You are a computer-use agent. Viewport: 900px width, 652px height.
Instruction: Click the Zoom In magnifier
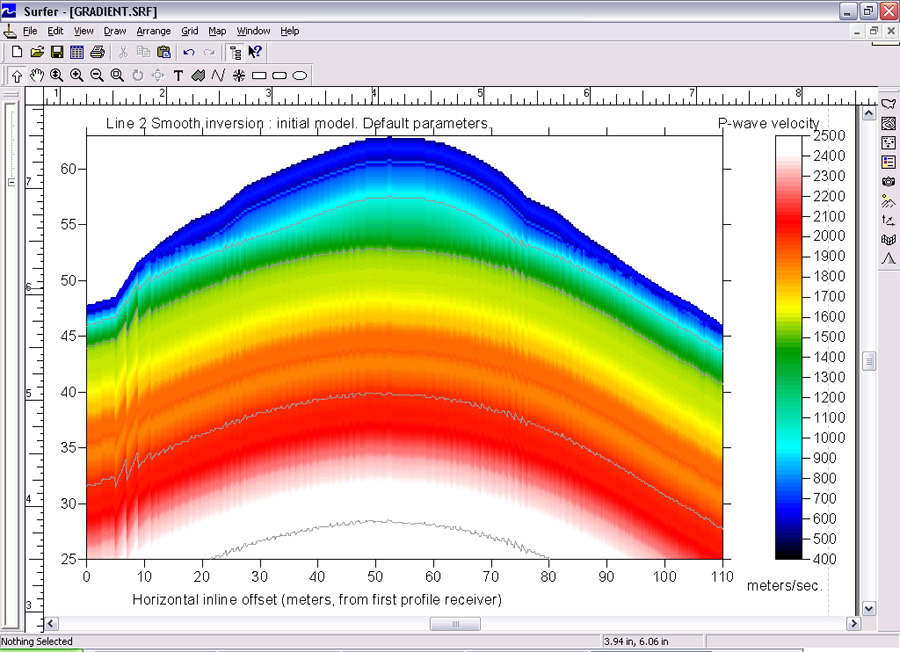tap(76, 75)
